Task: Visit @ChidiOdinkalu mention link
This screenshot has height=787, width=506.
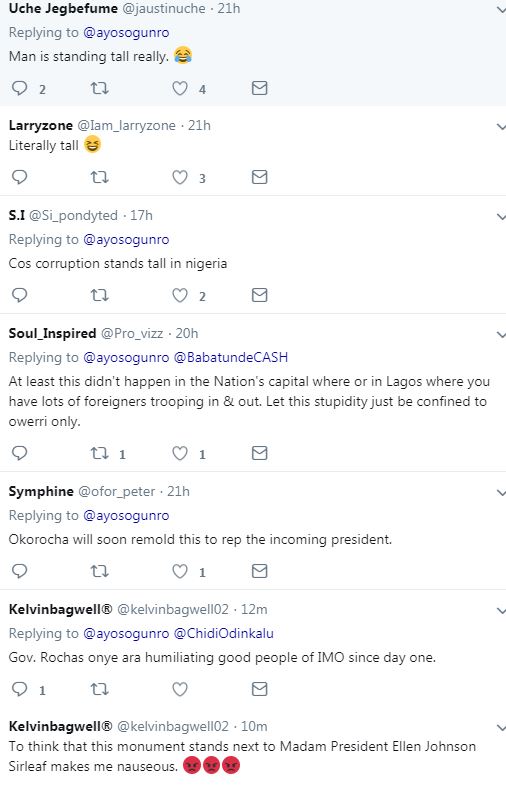Action: [x=224, y=633]
